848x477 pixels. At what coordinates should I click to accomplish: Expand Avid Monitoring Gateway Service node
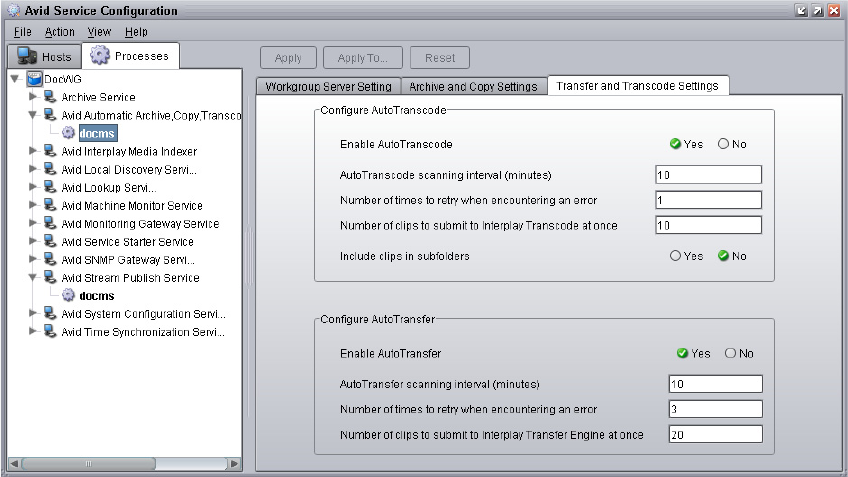tap(33, 223)
